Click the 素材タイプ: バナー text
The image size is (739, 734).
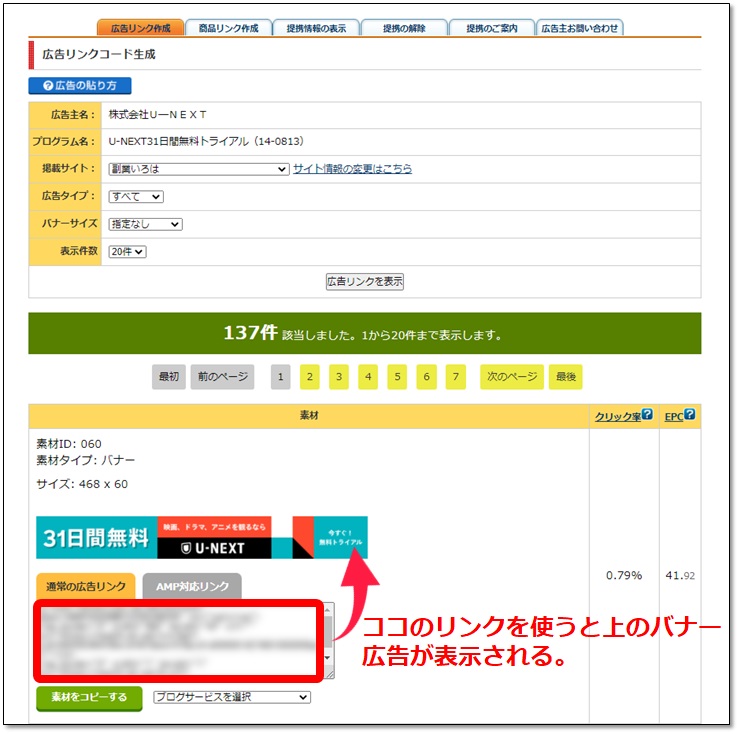(x=86, y=460)
